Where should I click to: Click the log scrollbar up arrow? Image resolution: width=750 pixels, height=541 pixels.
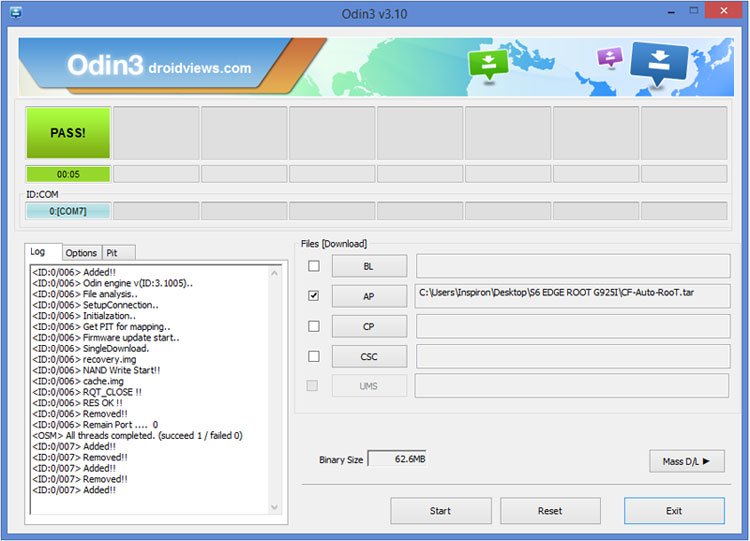click(275, 274)
